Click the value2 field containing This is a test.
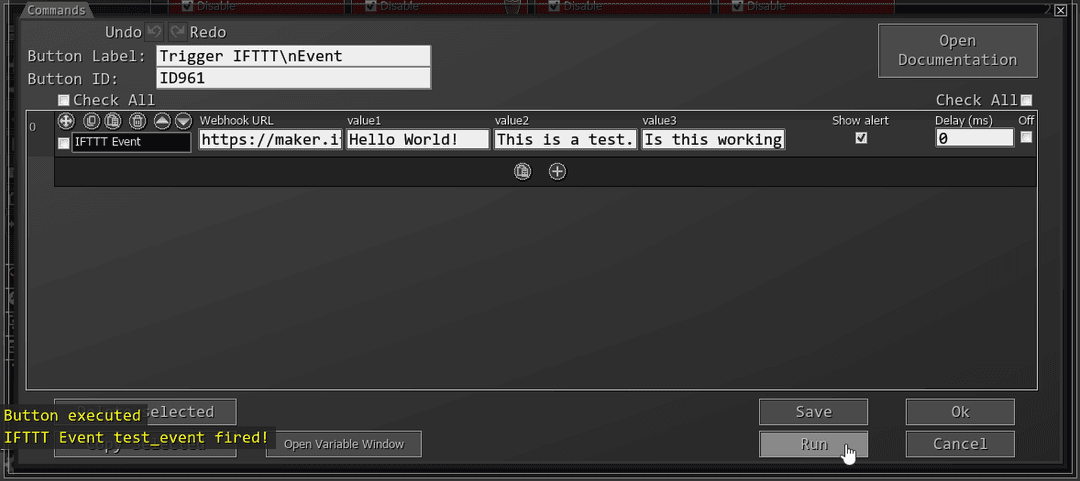1080x481 pixels. pos(565,139)
